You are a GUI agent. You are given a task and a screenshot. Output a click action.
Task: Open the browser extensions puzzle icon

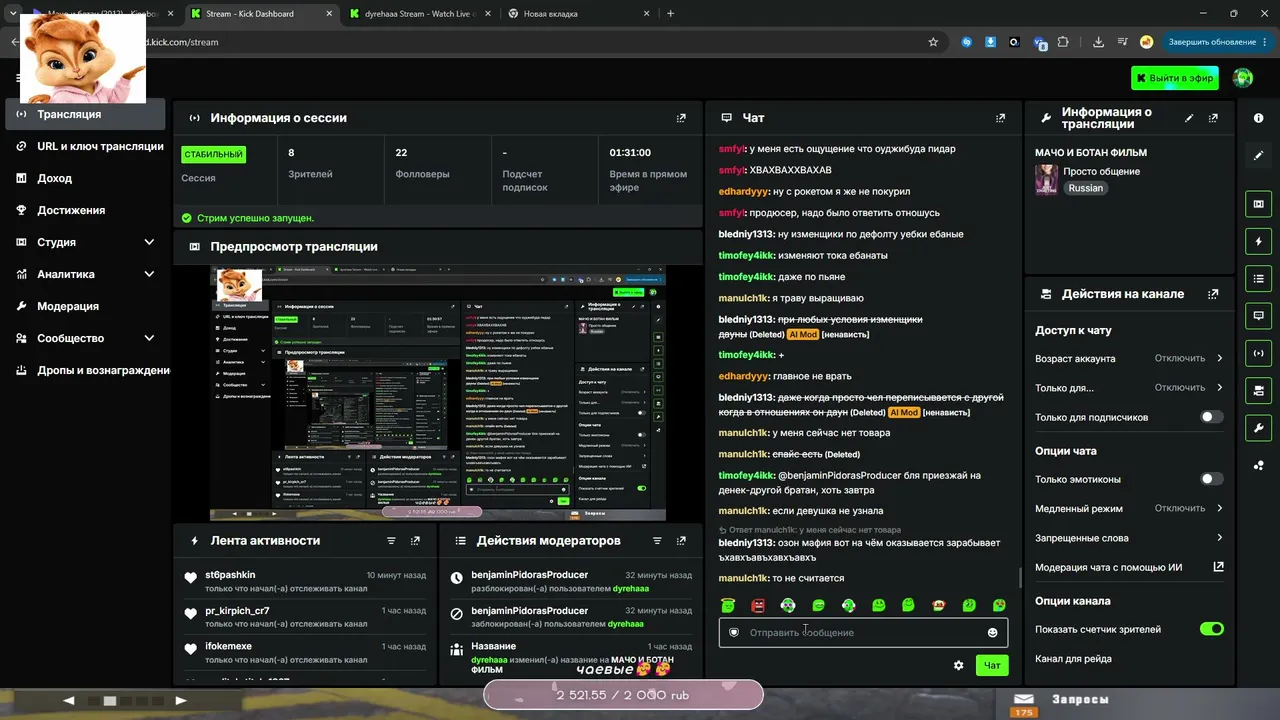tap(1063, 42)
